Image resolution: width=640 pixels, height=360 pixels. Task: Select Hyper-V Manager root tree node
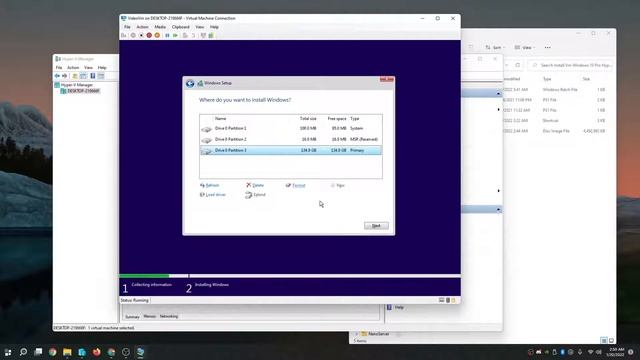click(73, 85)
